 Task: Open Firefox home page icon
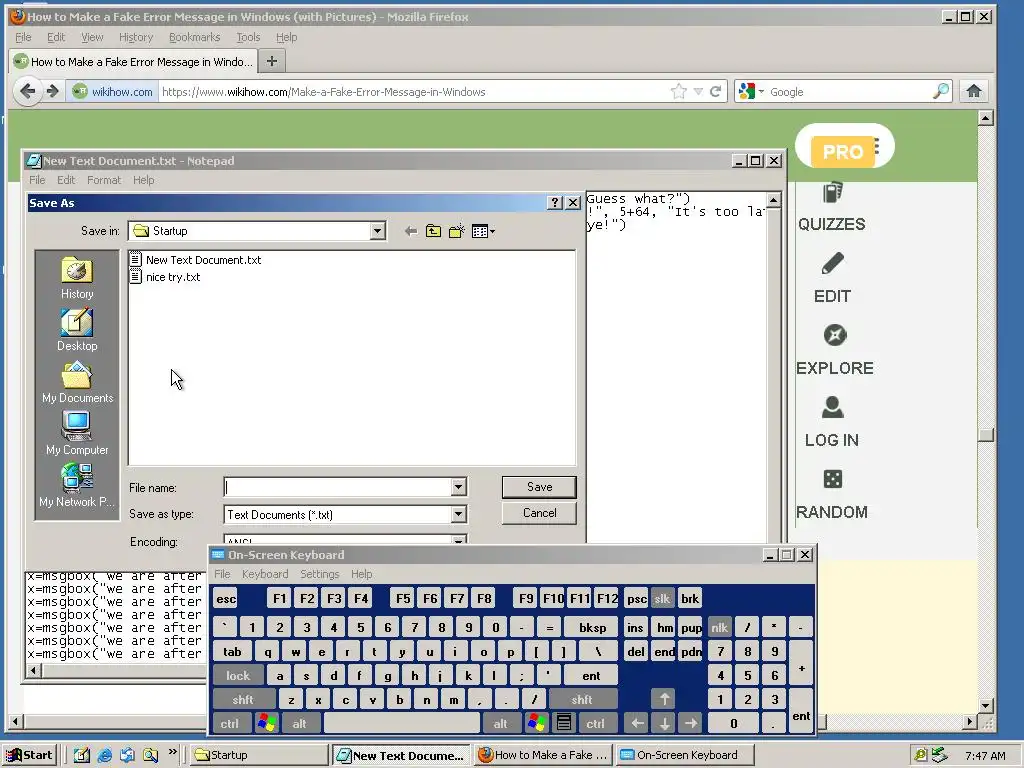pyautogui.click(x=974, y=91)
